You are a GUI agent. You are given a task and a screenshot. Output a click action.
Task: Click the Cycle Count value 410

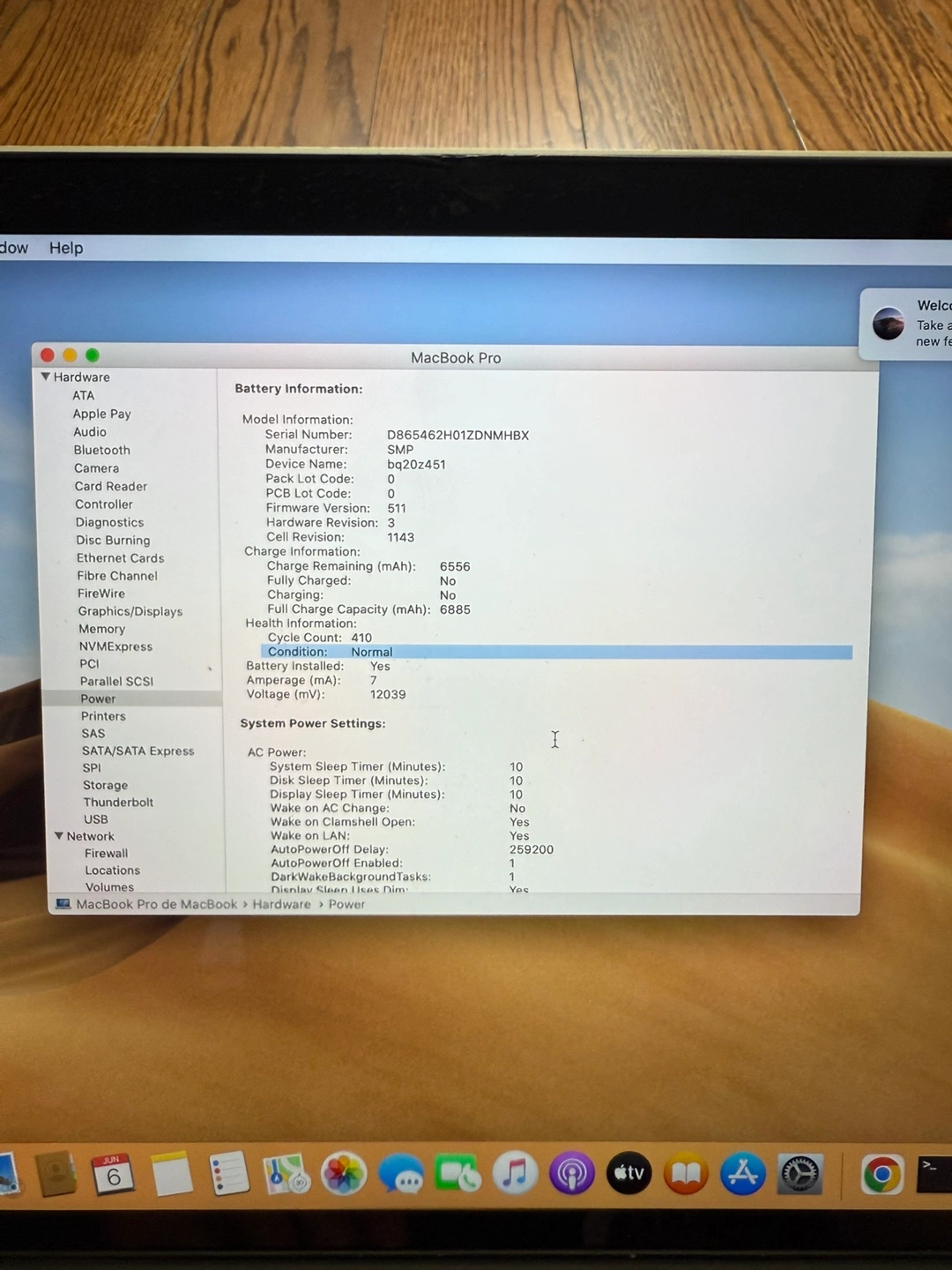click(361, 638)
